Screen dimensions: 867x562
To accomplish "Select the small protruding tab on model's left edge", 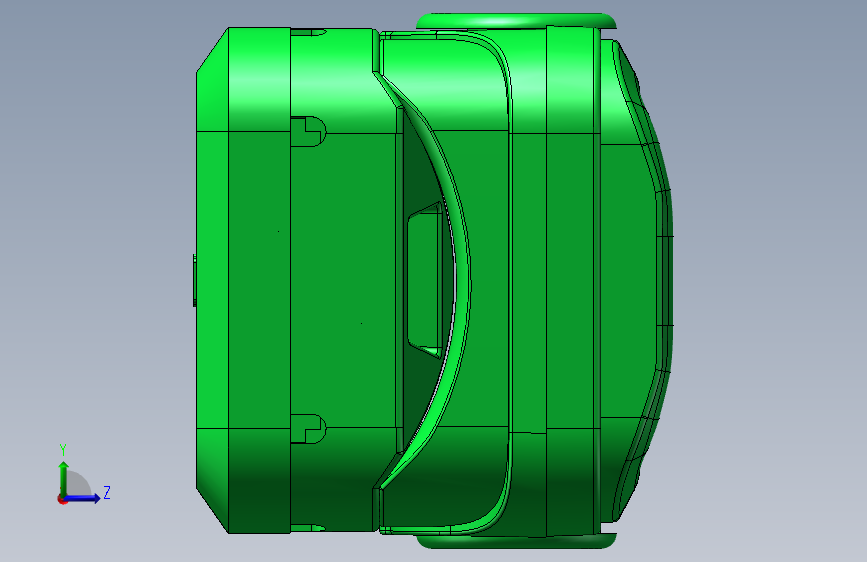I will (x=195, y=280).
